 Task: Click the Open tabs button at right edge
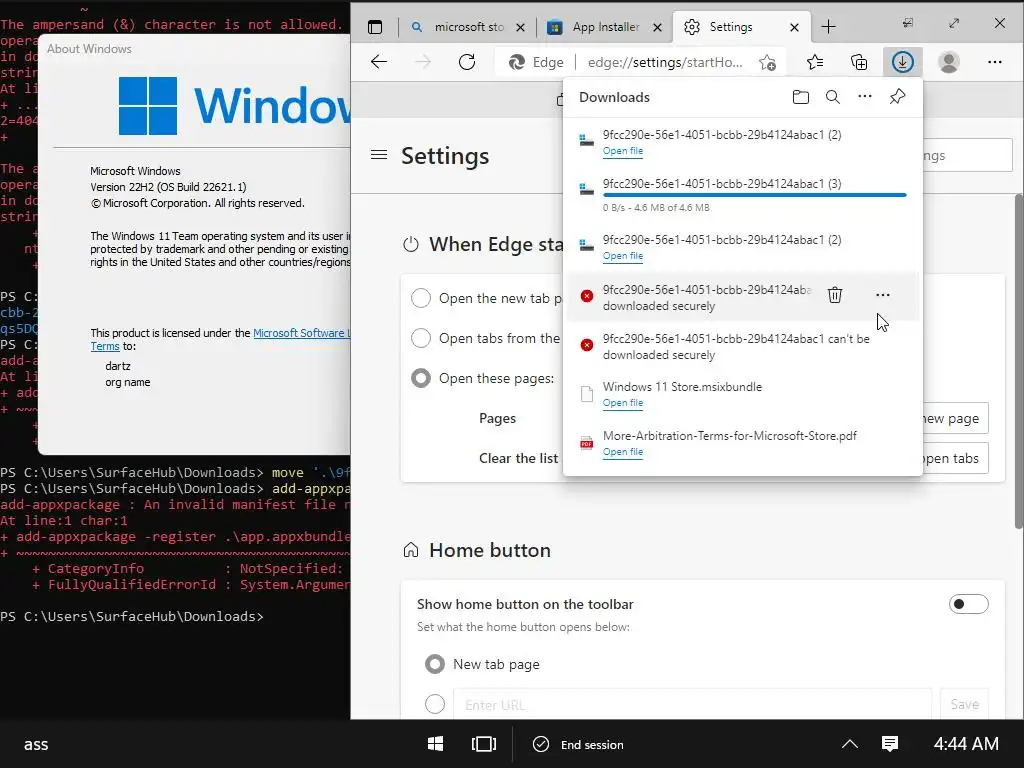[x=955, y=458]
